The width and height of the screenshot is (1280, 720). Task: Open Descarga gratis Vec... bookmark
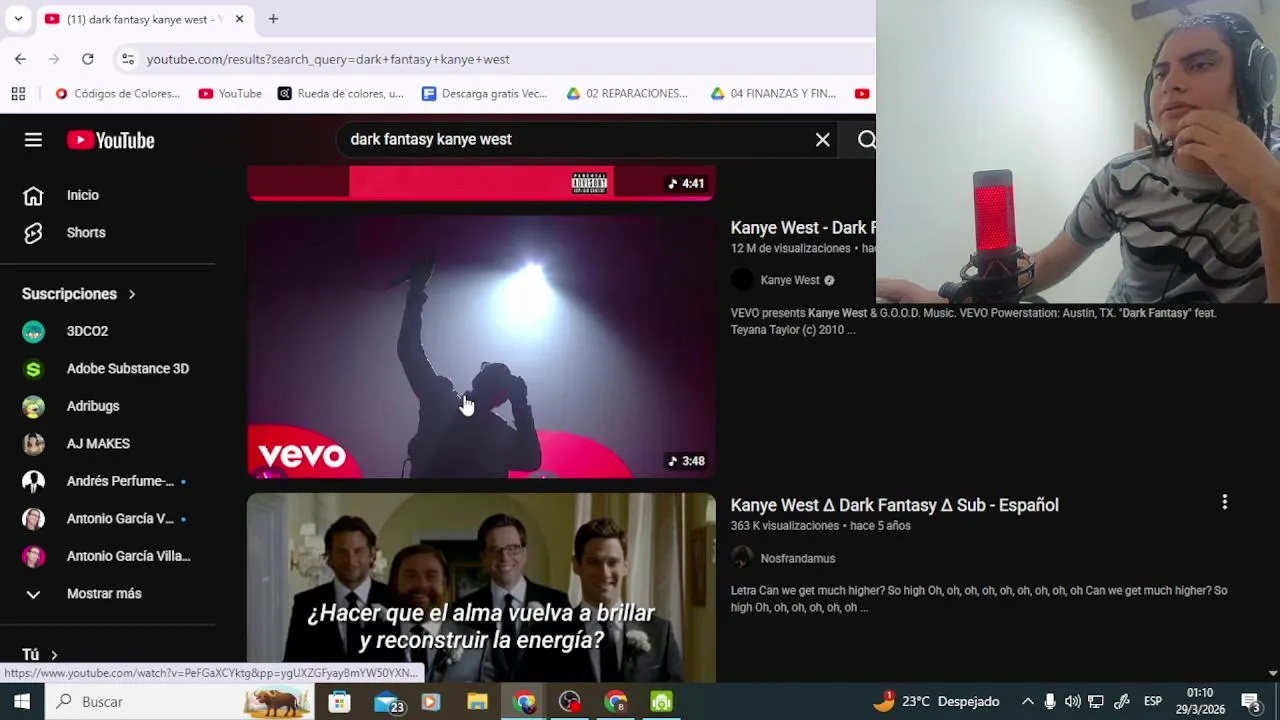[x=484, y=93]
